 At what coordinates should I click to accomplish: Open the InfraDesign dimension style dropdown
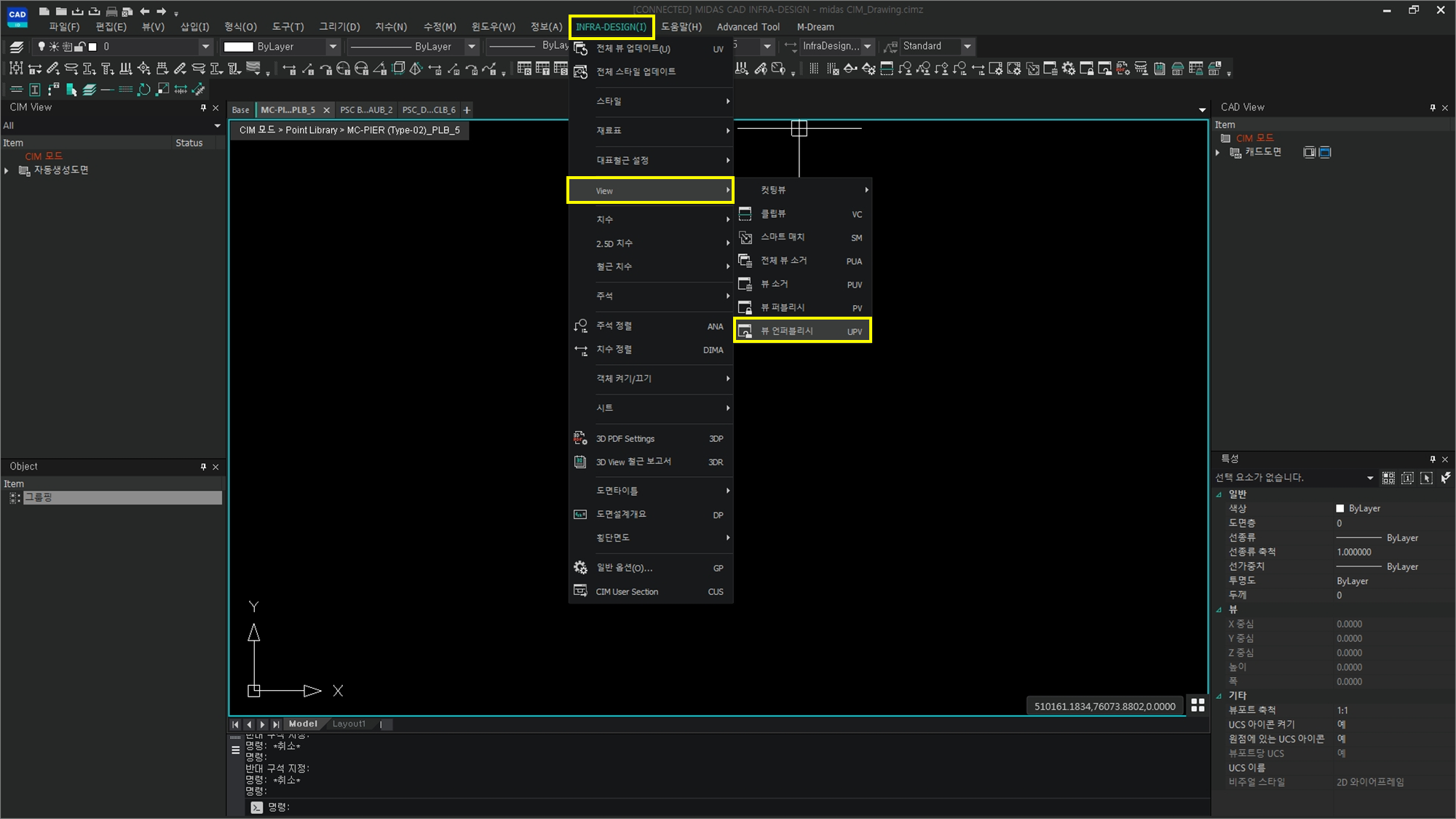(867, 46)
